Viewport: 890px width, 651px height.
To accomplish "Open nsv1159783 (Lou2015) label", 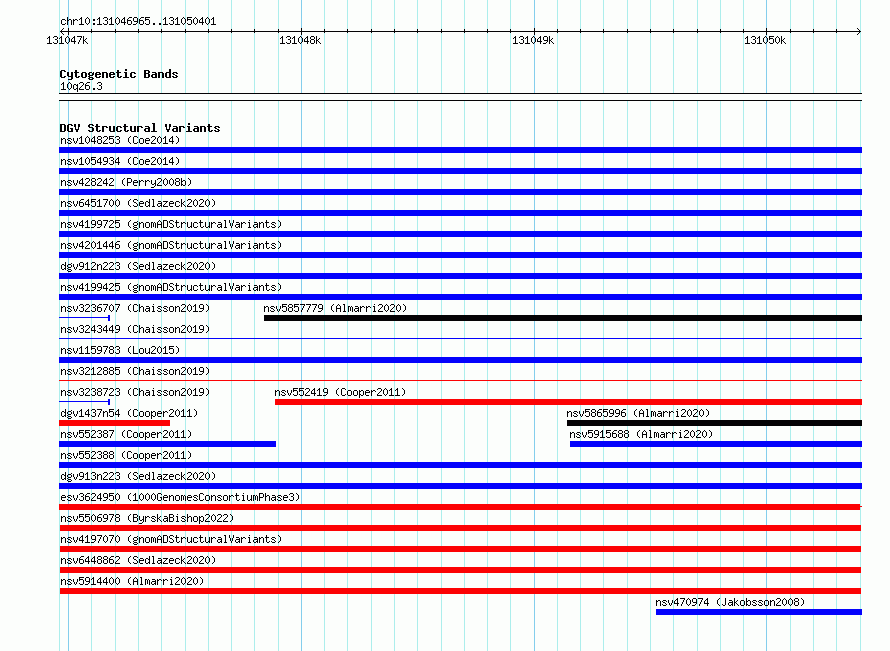I will click(x=120, y=350).
